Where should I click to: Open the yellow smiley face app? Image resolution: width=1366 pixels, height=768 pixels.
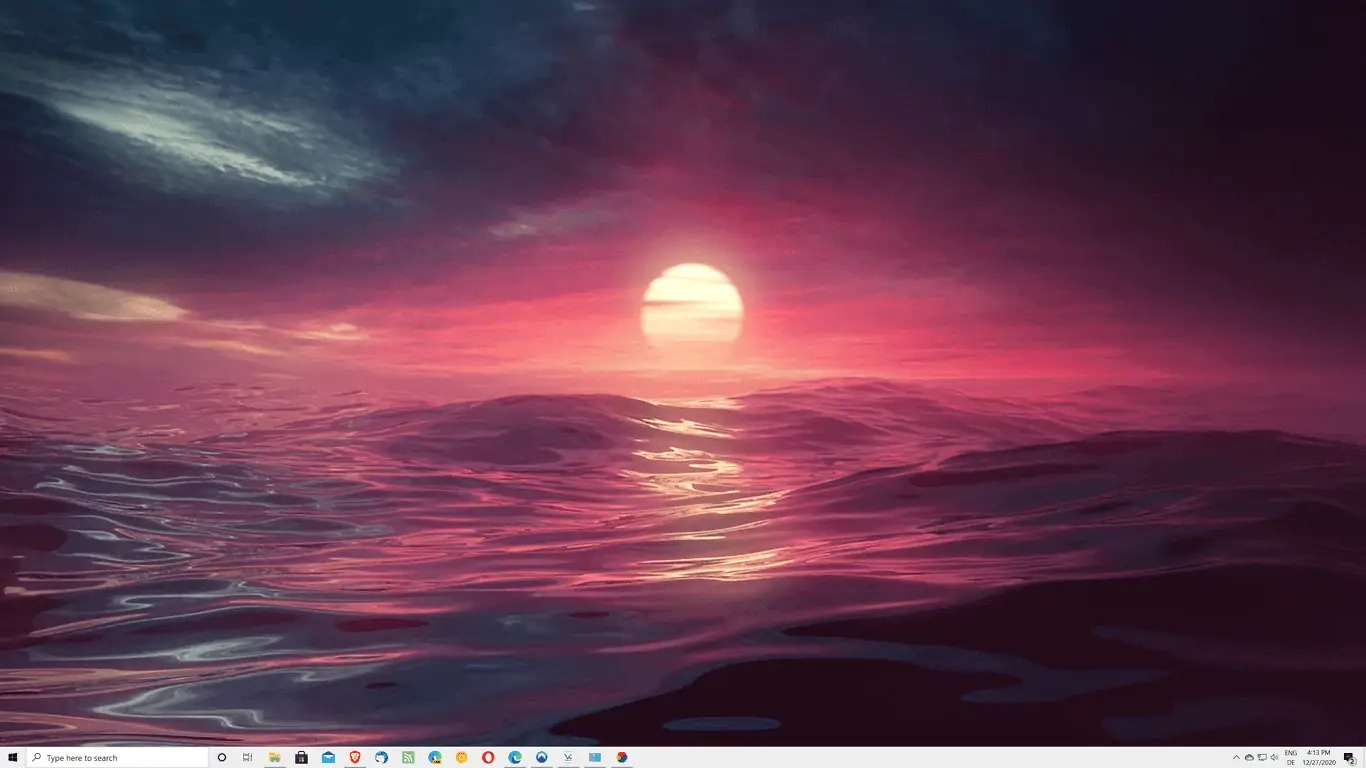click(461, 758)
